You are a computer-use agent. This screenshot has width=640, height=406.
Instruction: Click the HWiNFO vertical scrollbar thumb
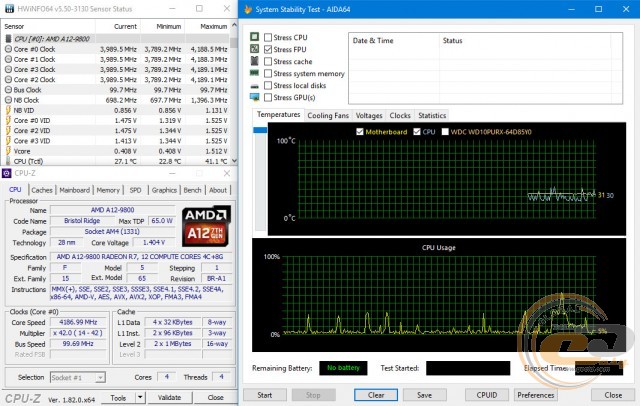click(x=234, y=42)
